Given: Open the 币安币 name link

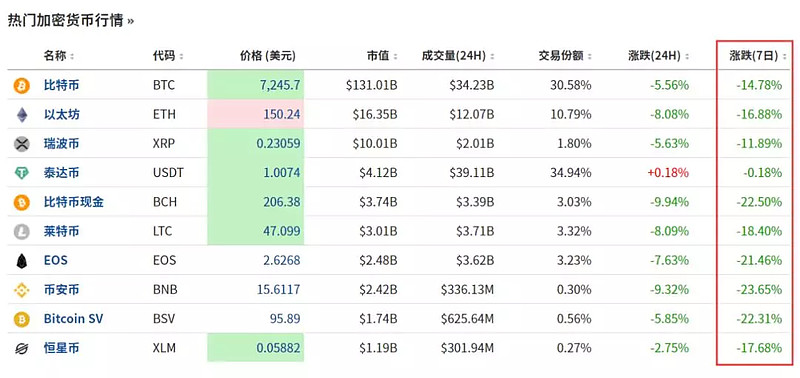Looking at the screenshot, I should (62, 290).
